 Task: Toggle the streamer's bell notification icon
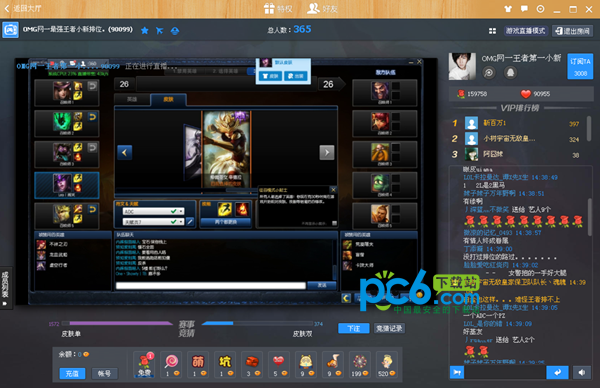point(510,72)
